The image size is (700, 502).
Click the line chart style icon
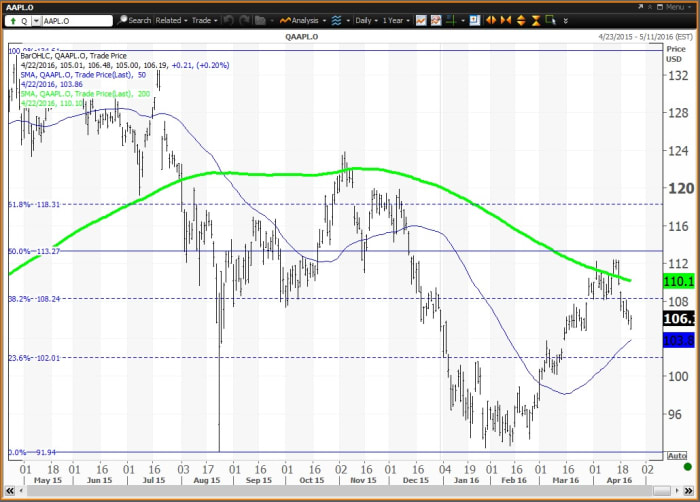[421, 21]
